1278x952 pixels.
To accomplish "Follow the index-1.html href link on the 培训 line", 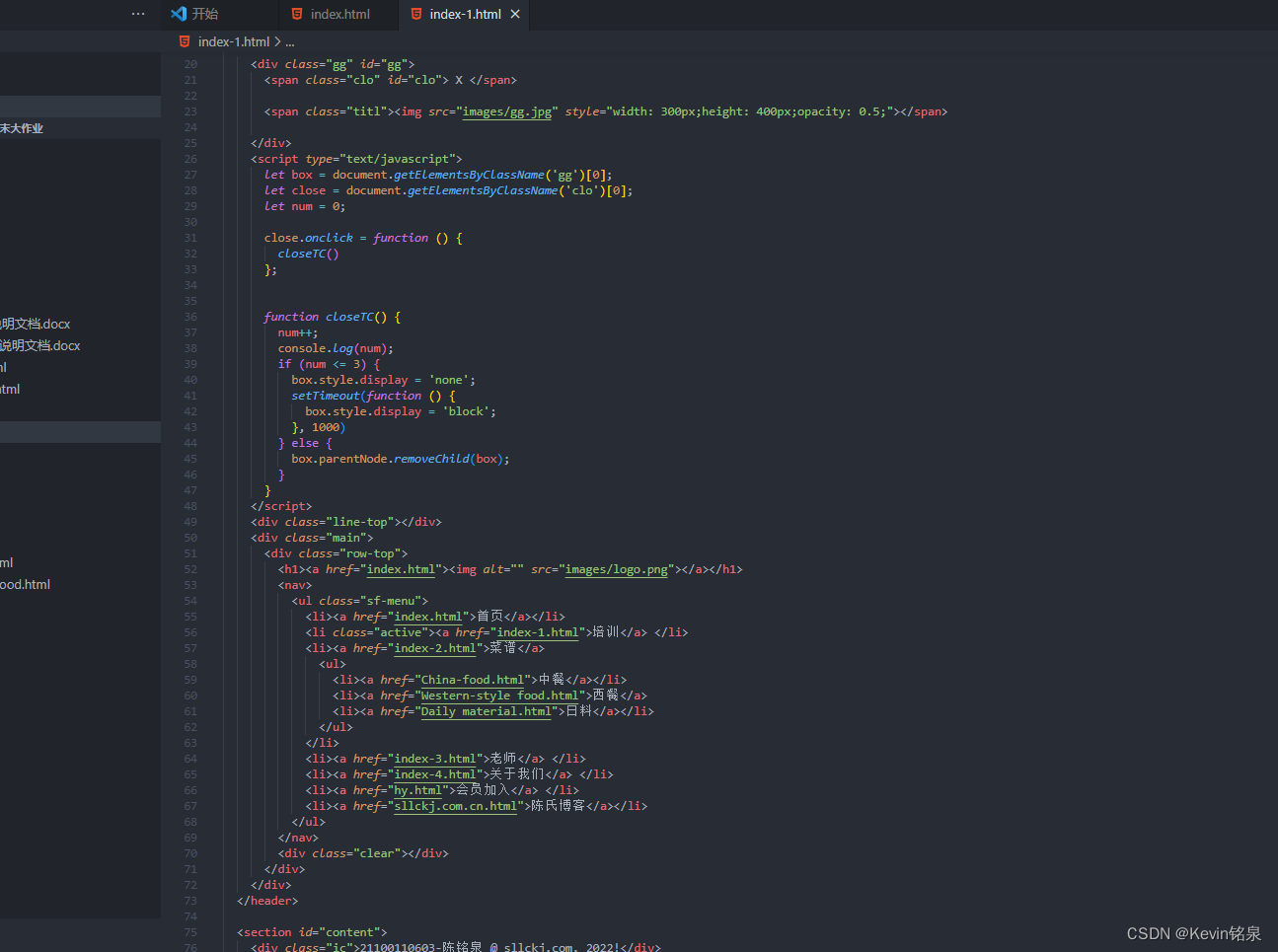I will [x=537, y=632].
